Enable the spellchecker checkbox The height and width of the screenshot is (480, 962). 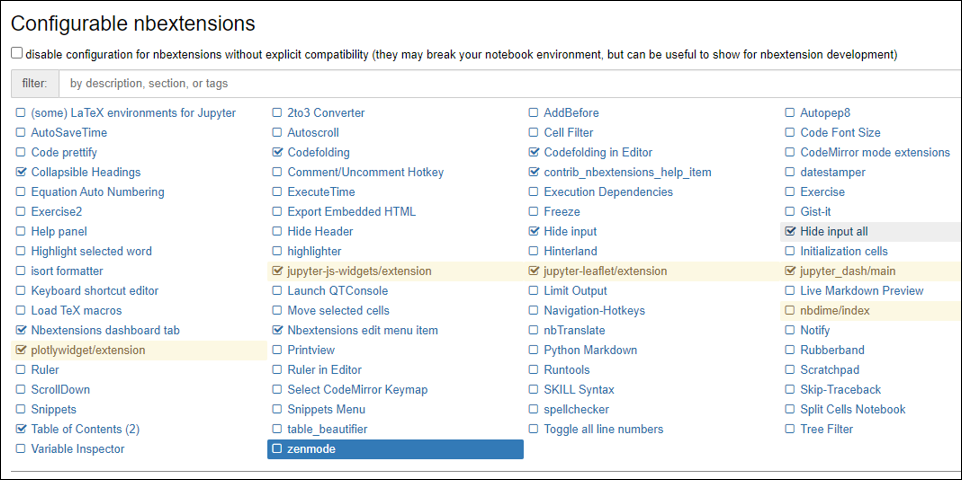coord(534,409)
